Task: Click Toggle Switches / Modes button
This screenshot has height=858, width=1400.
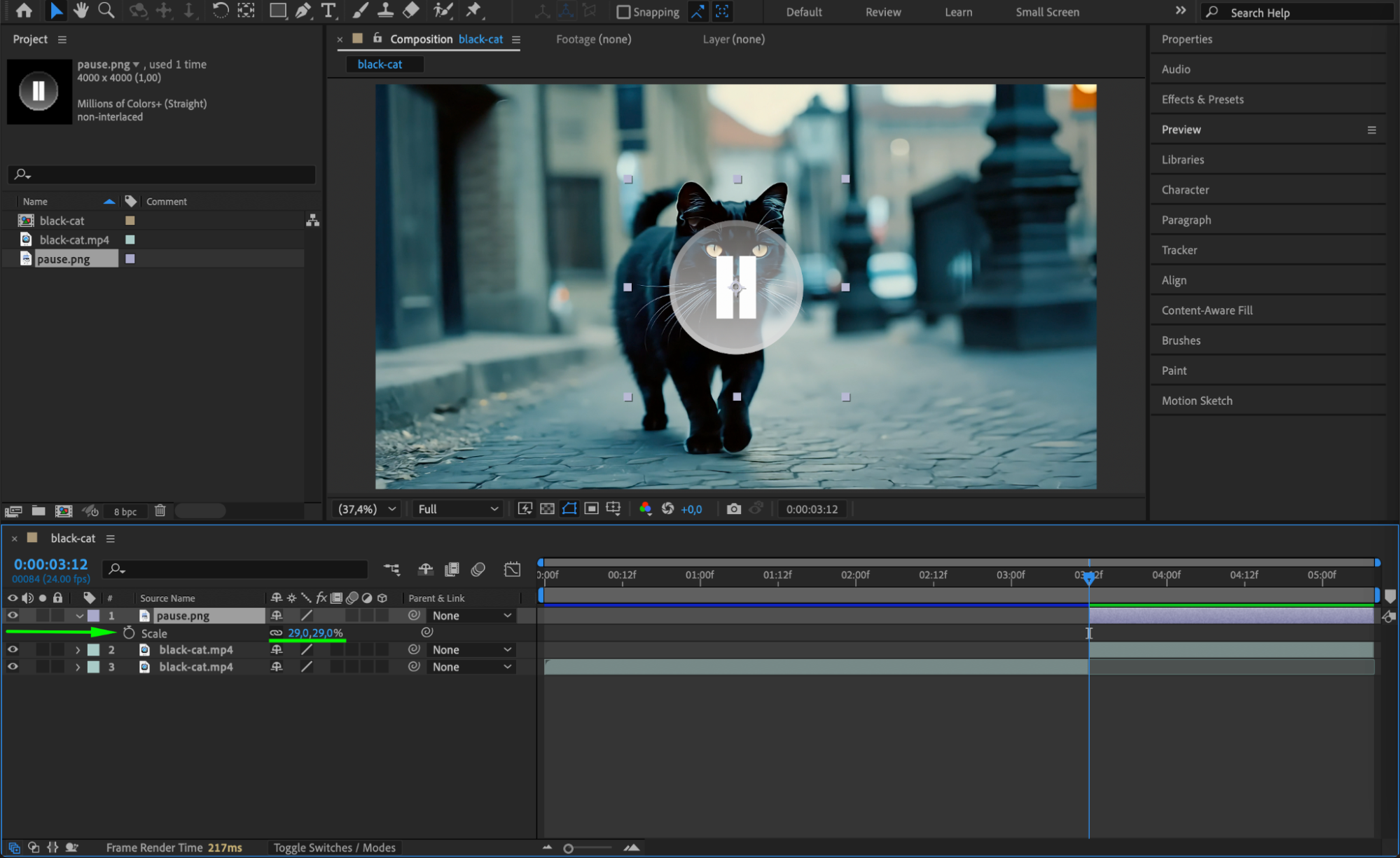Action: pos(334,847)
